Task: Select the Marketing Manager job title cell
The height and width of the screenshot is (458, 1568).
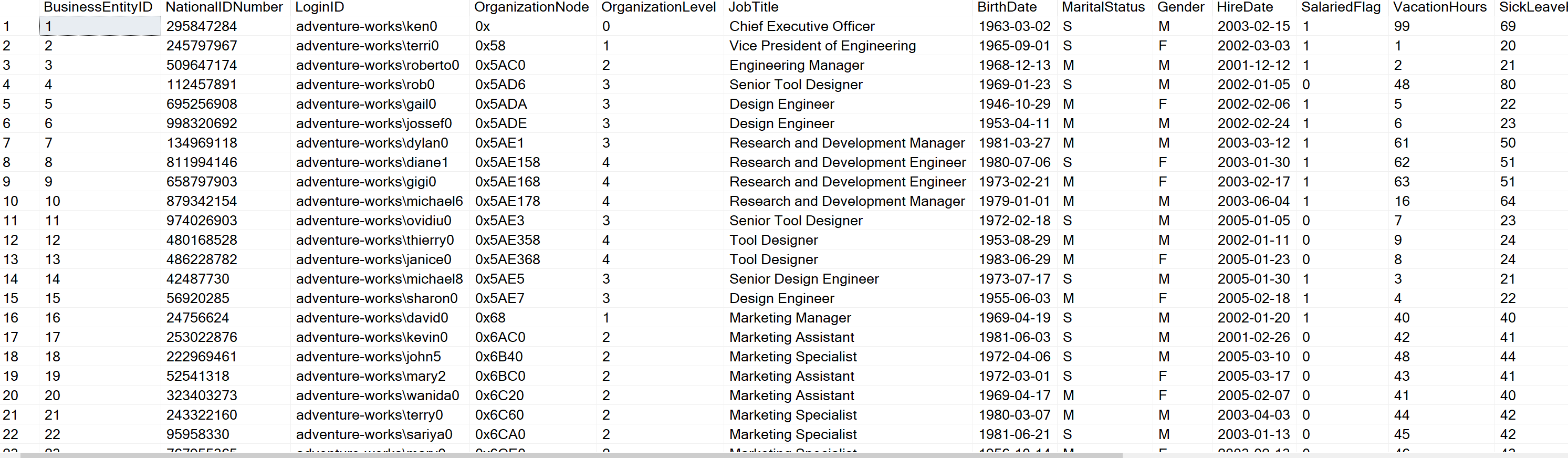Action: click(x=789, y=318)
